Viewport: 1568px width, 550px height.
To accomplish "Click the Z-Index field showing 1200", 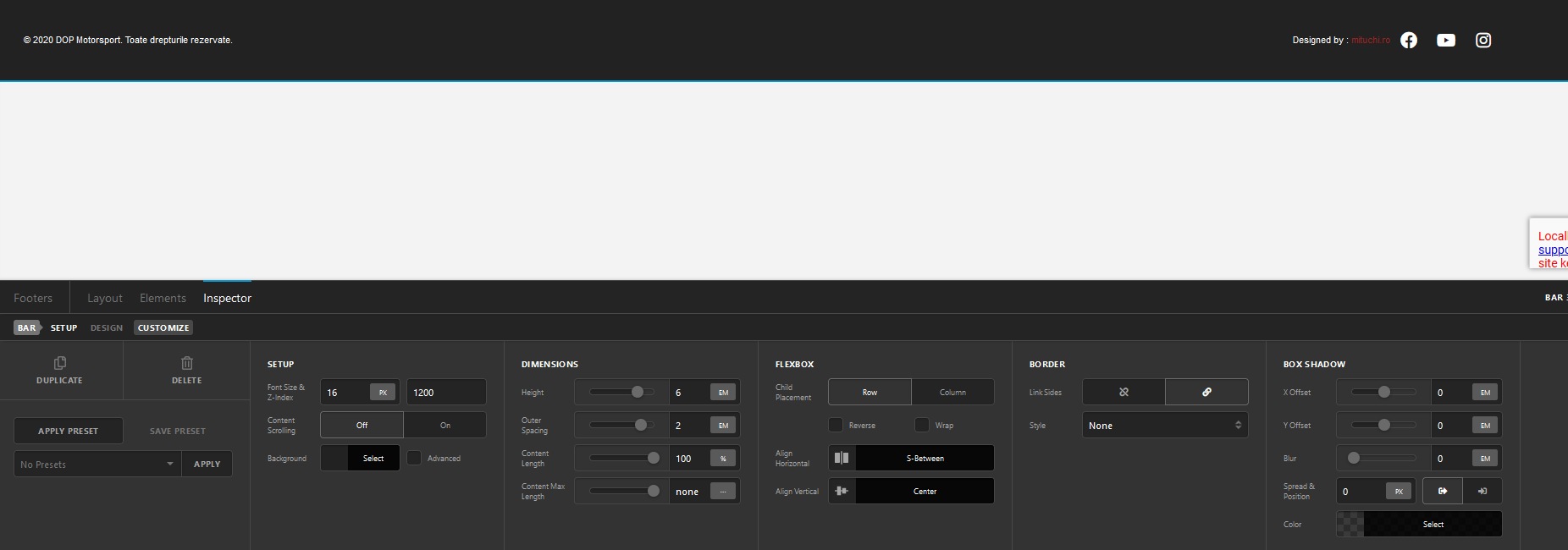I will [x=446, y=393].
